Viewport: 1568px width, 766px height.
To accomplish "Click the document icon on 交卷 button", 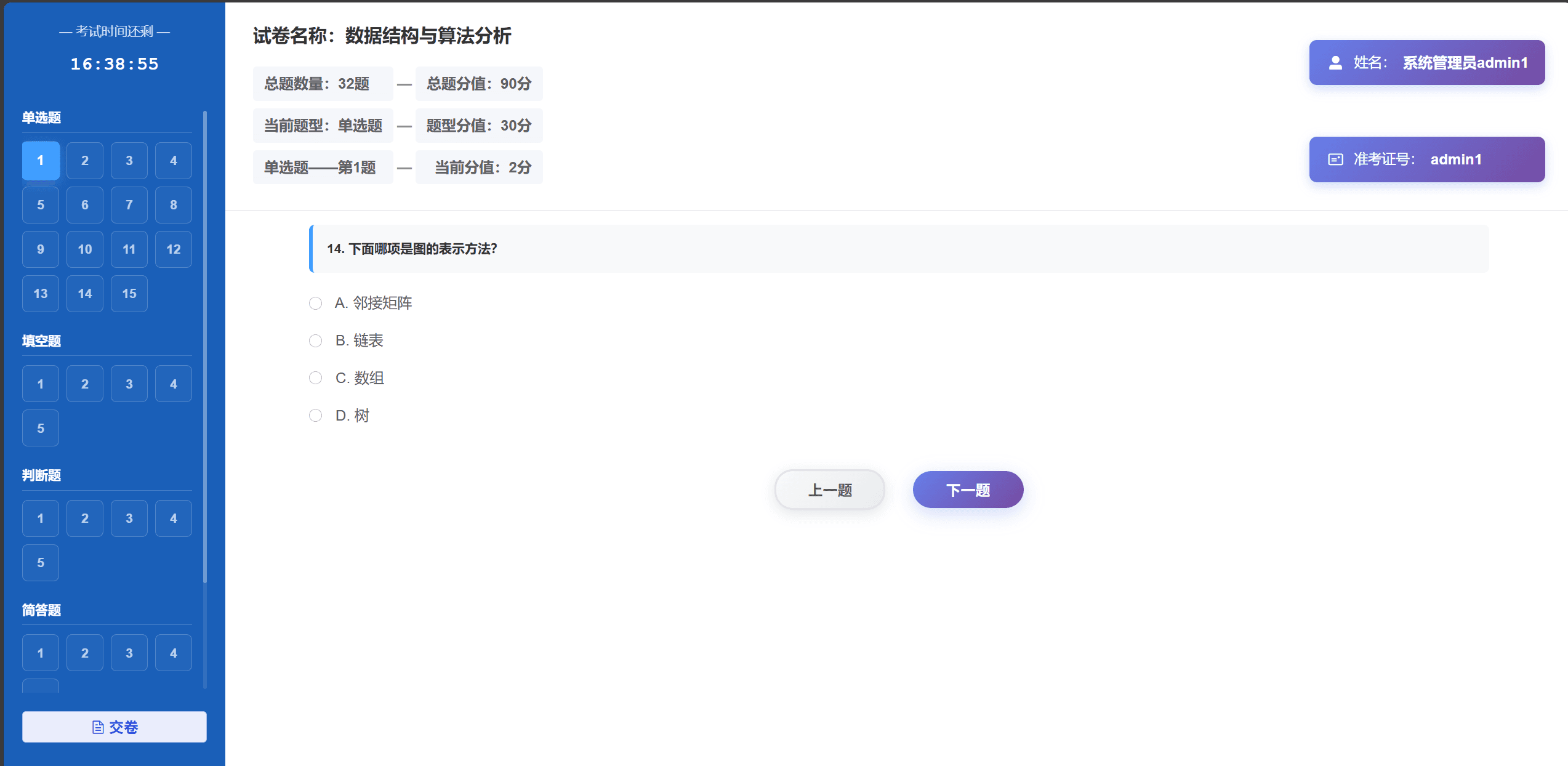I will [x=98, y=727].
